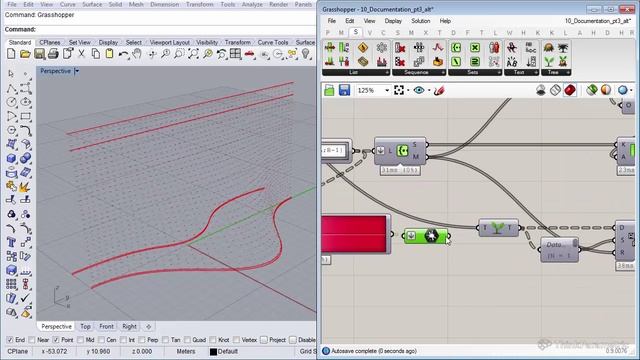The image size is (640, 360).
Task: Toggle the Near osnap checkbox
Action: [32, 340]
